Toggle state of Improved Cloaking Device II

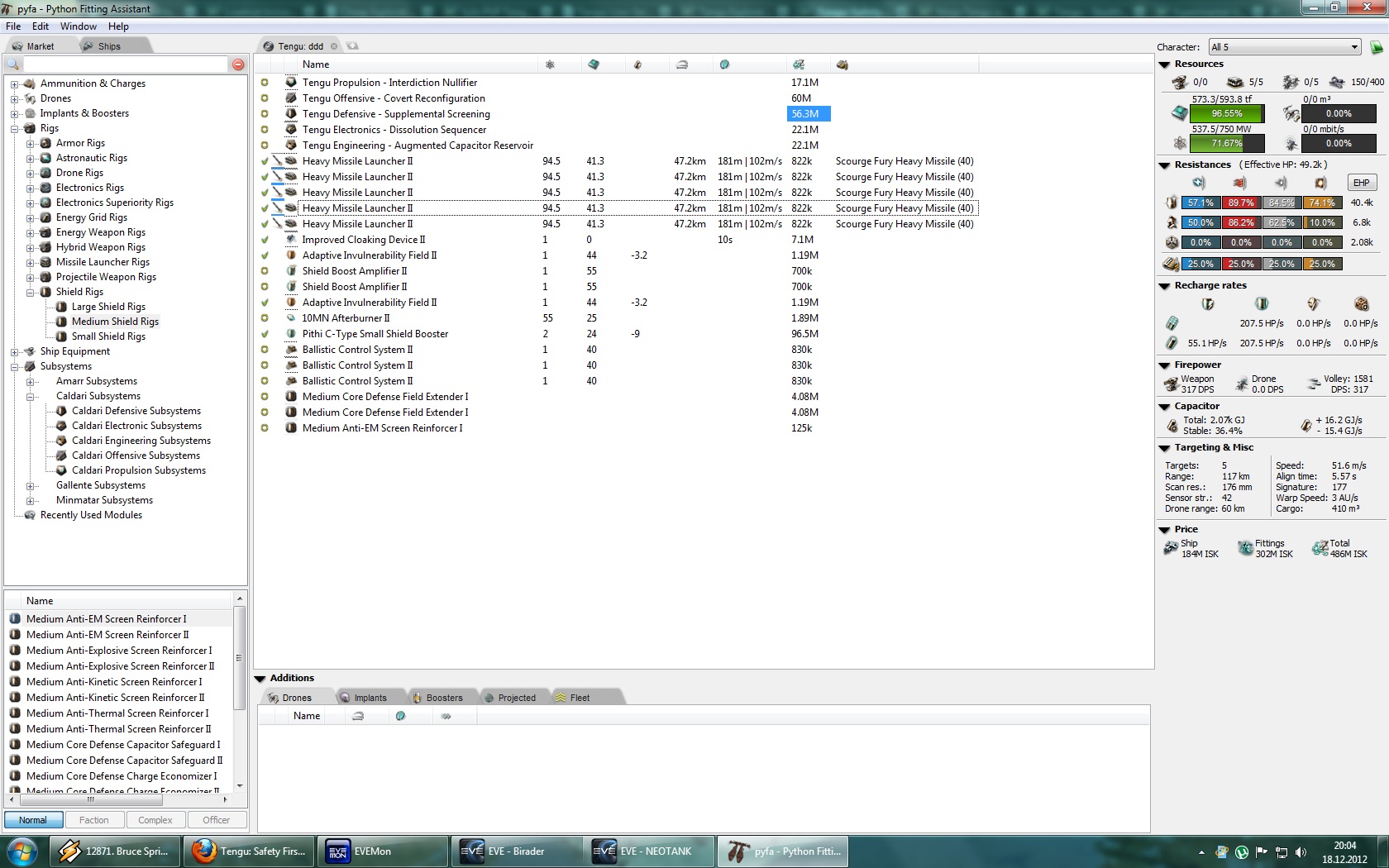tap(265, 240)
